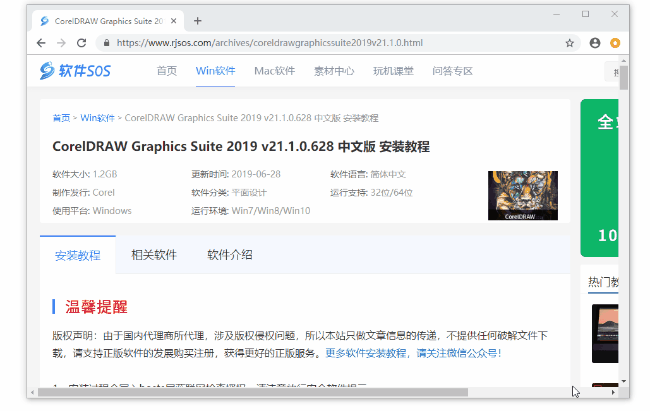Switch to 相关软件 tab
650x411 pixels.
154,255
